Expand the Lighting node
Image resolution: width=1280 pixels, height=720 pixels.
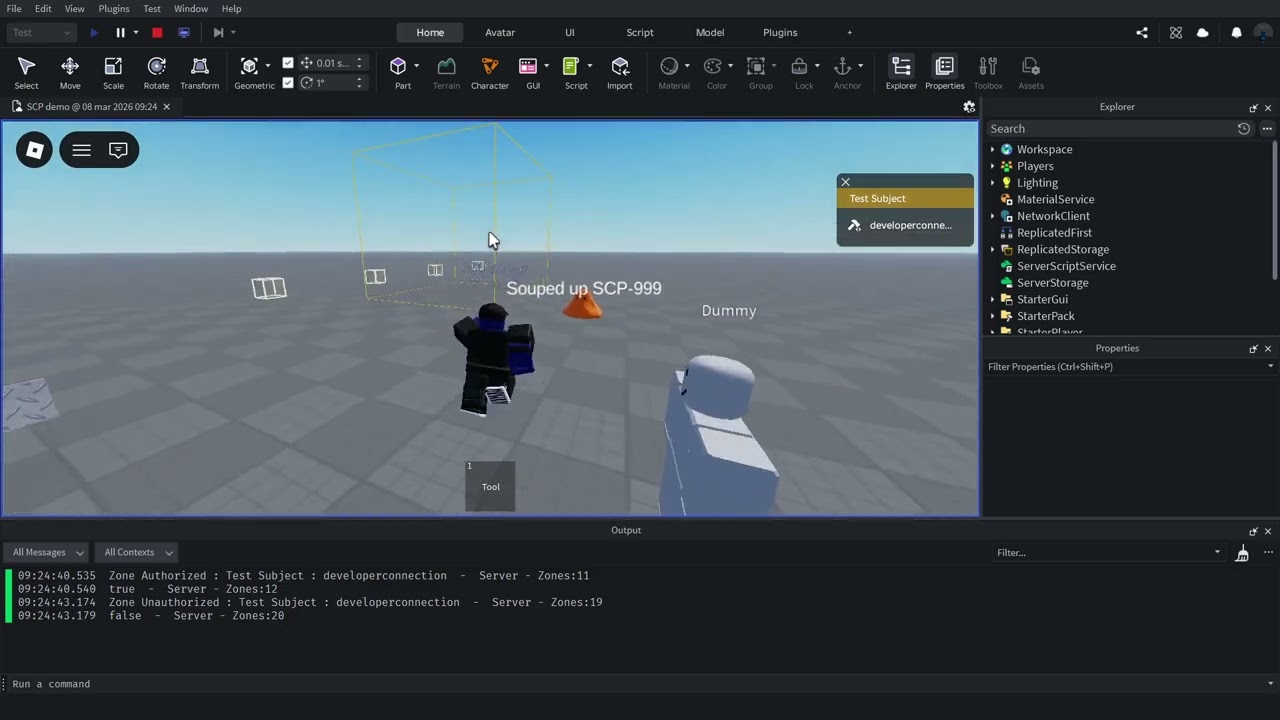[993, 183]
